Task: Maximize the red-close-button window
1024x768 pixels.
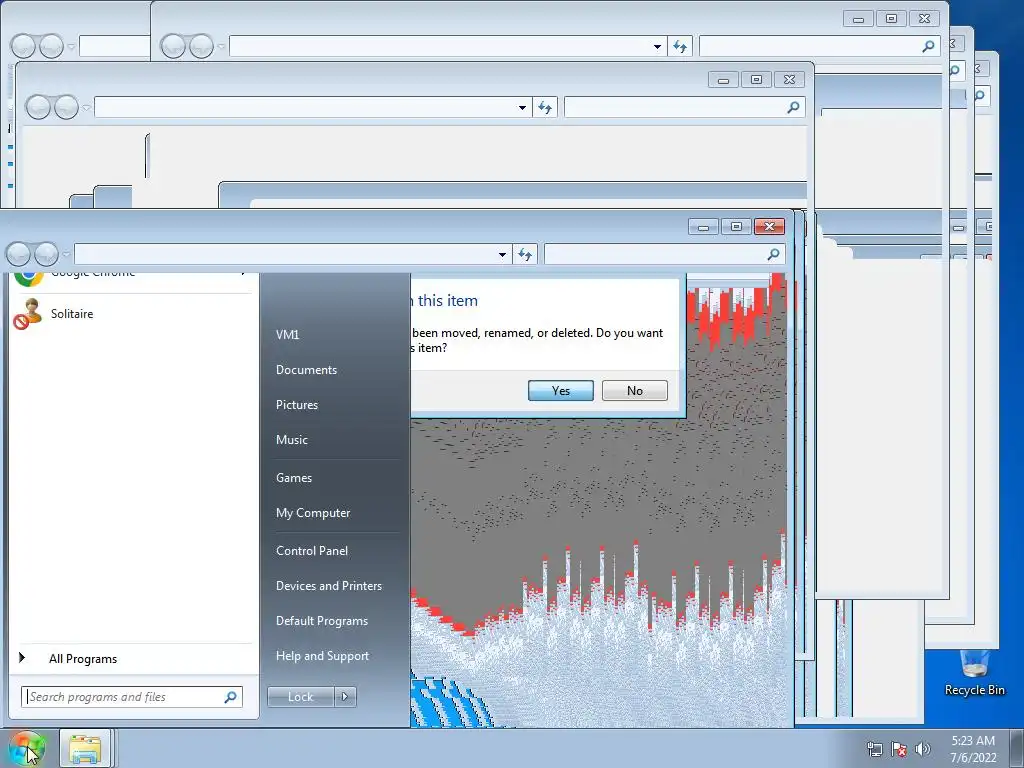Action: (x=737, y=227)
